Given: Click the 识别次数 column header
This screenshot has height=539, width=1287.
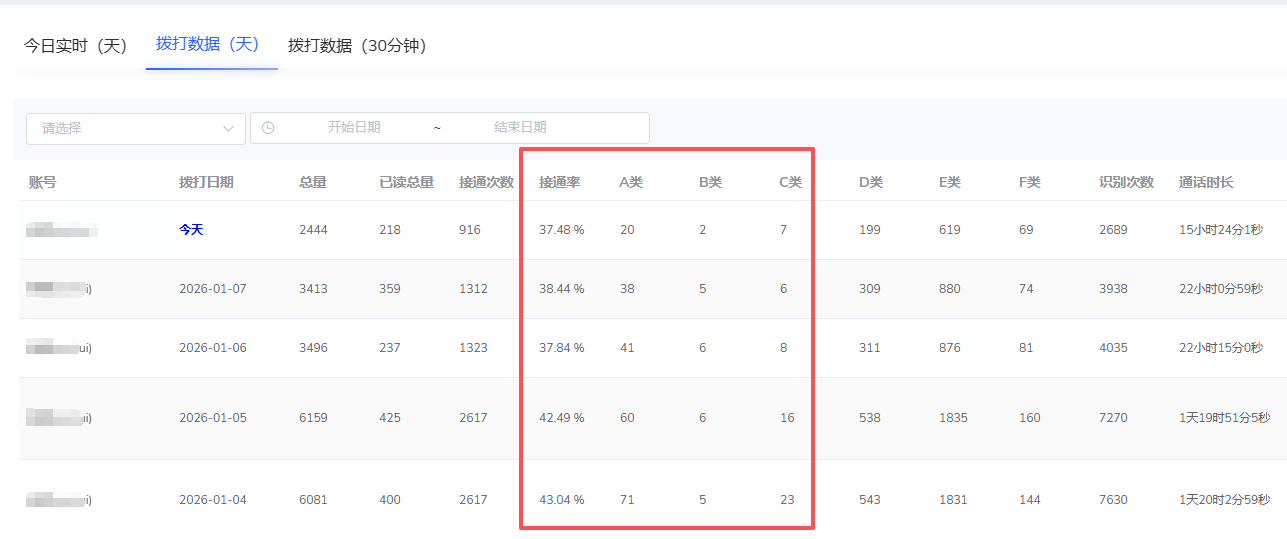Looking at the screenshot, I should [1126, 182].
